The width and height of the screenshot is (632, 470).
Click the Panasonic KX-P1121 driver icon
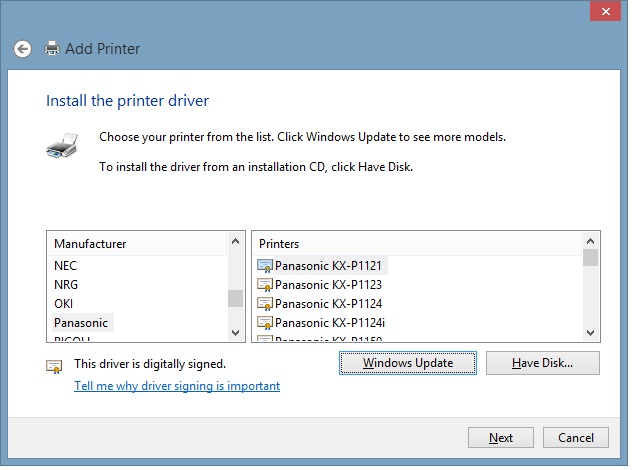(x=265, y=266)
